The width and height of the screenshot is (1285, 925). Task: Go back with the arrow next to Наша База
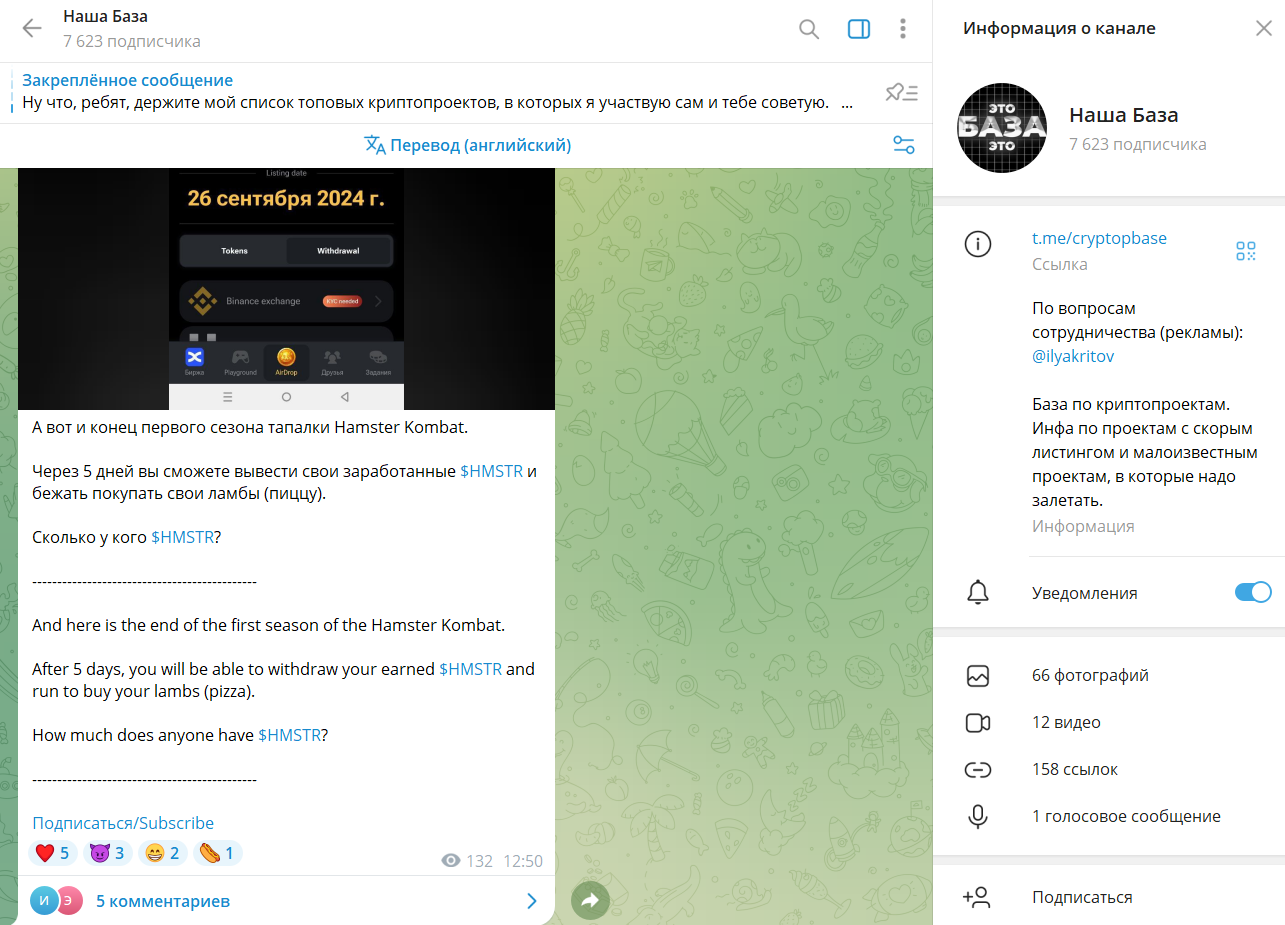32,28
